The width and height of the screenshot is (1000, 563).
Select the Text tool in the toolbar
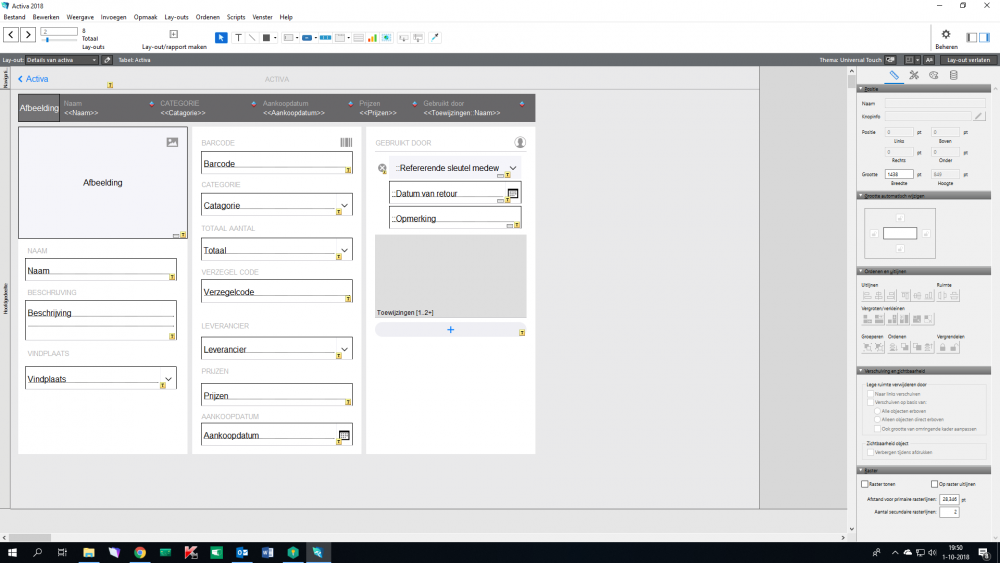238,38
